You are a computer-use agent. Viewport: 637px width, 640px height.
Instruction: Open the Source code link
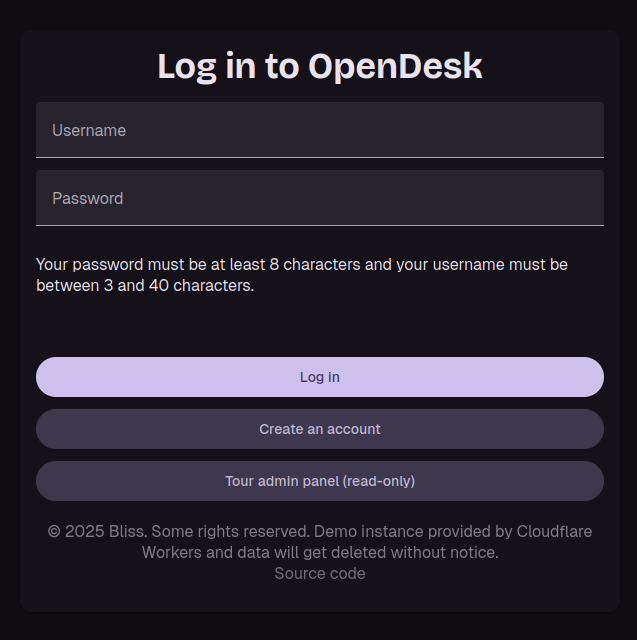[x=319, y=574]
